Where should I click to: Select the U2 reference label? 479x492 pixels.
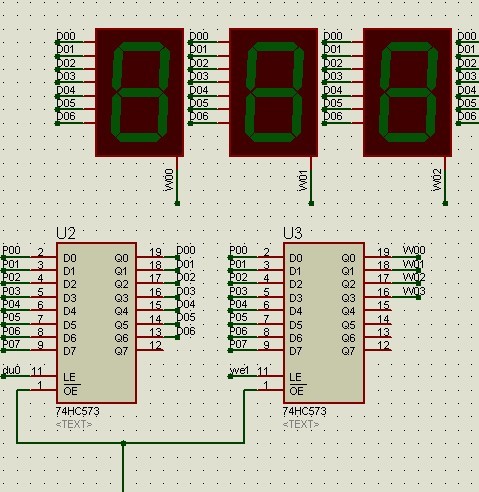(x=66, y=233)
